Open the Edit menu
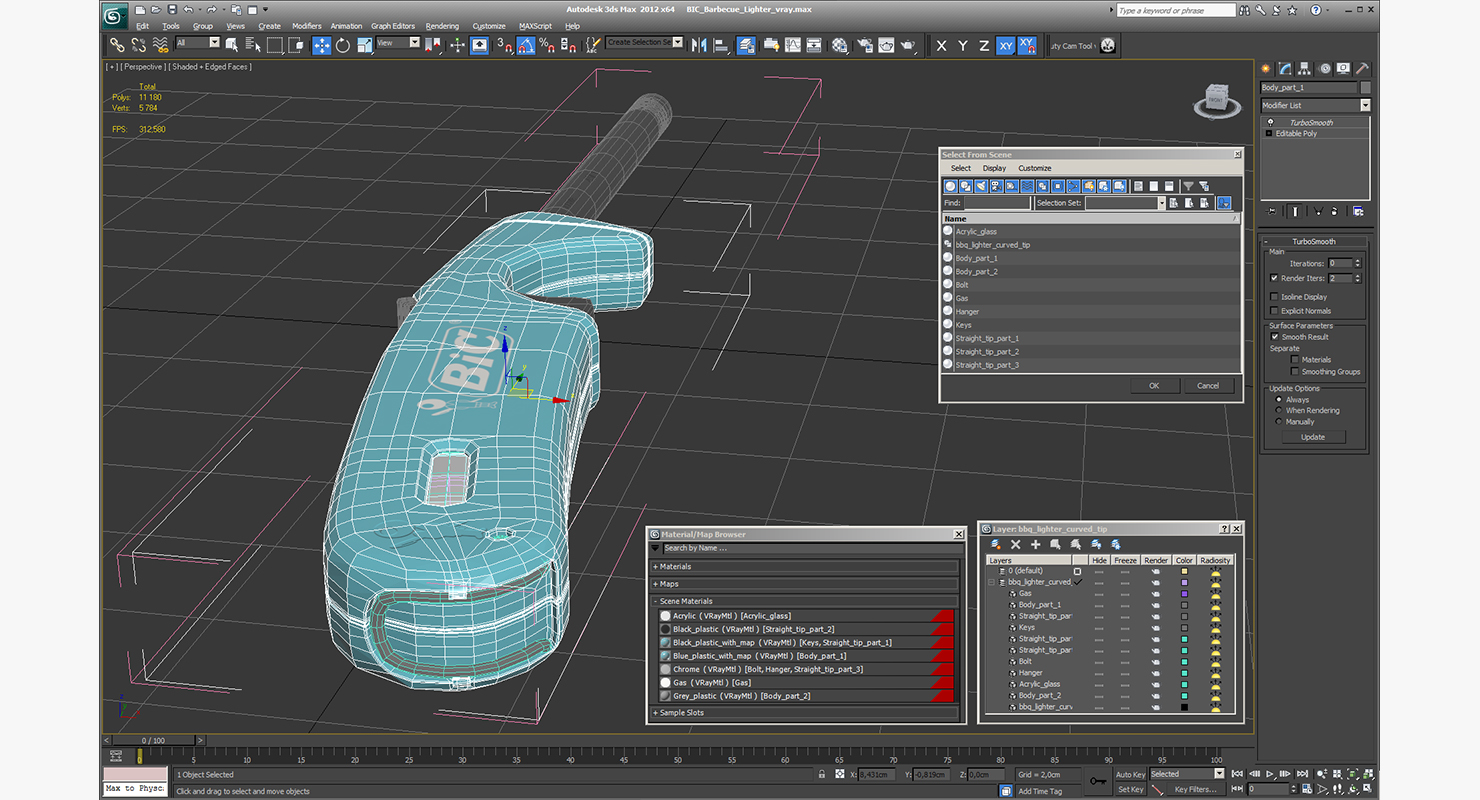1480x800 pixels. pyautogui.click(x=142, y=26)
